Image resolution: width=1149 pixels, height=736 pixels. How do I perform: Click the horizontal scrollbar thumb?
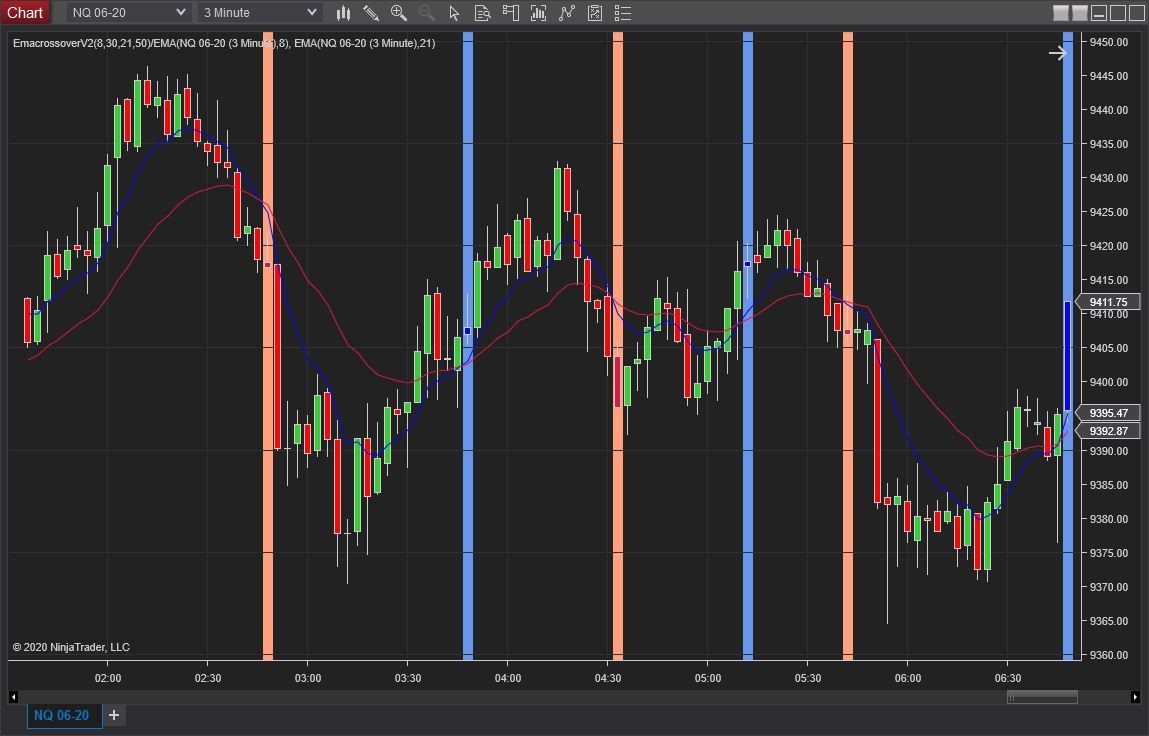(x=1042, y=696)
